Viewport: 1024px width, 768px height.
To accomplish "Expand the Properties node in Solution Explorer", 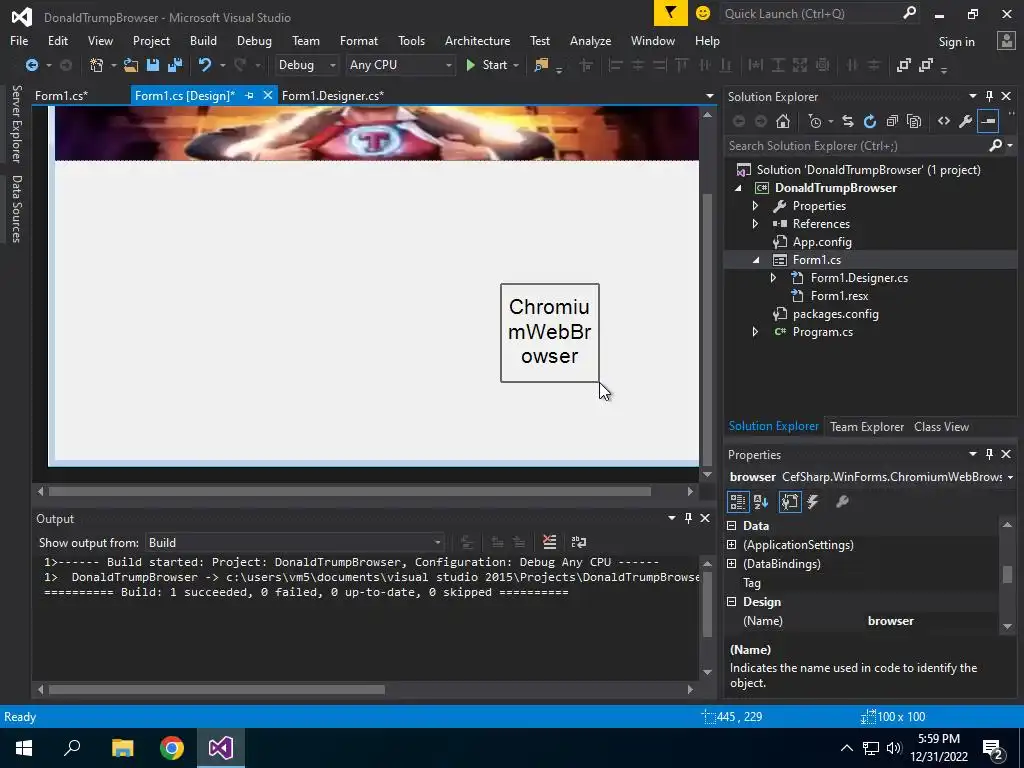I will click(755, 206).
